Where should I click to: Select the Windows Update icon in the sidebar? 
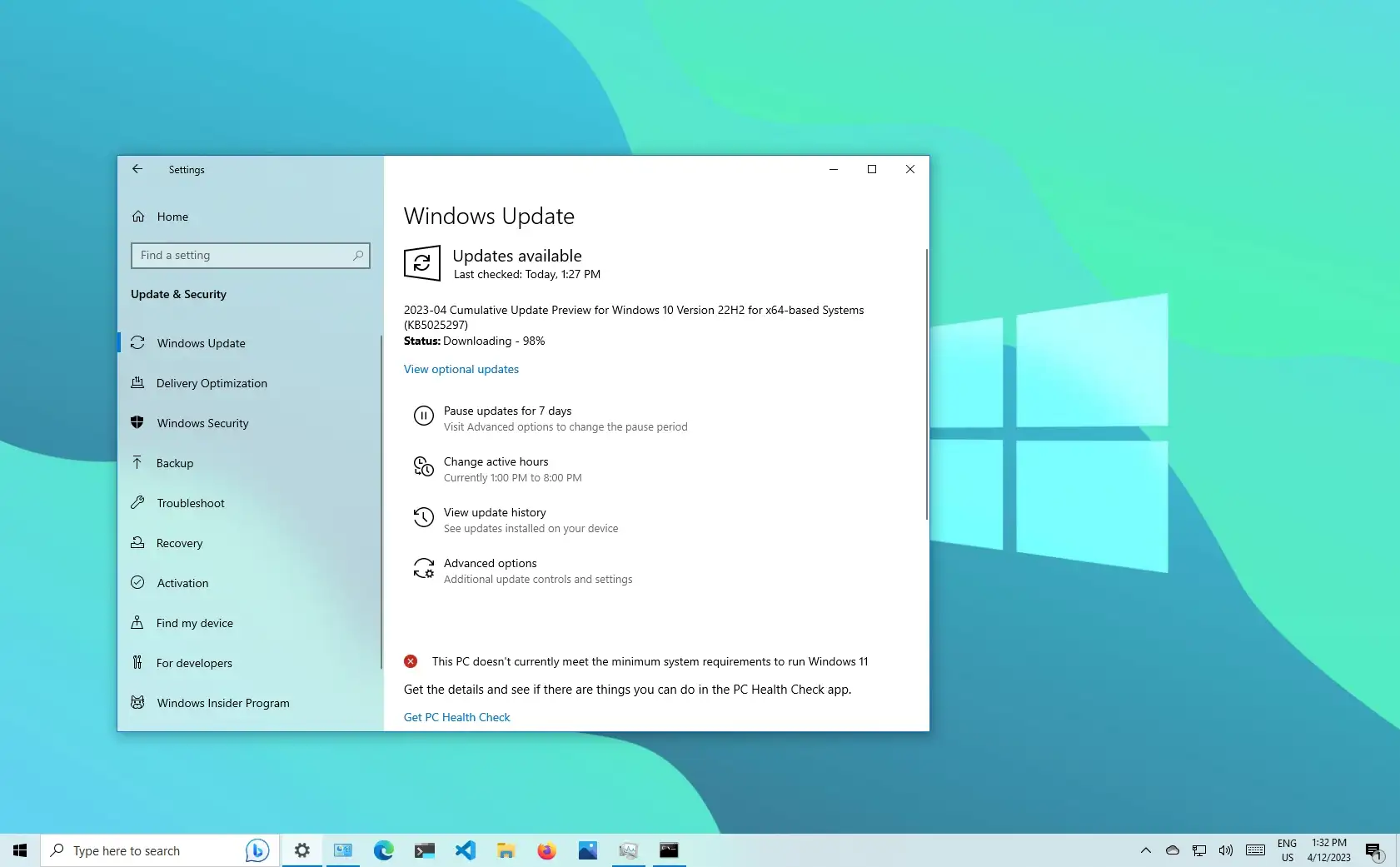(138, 343)
